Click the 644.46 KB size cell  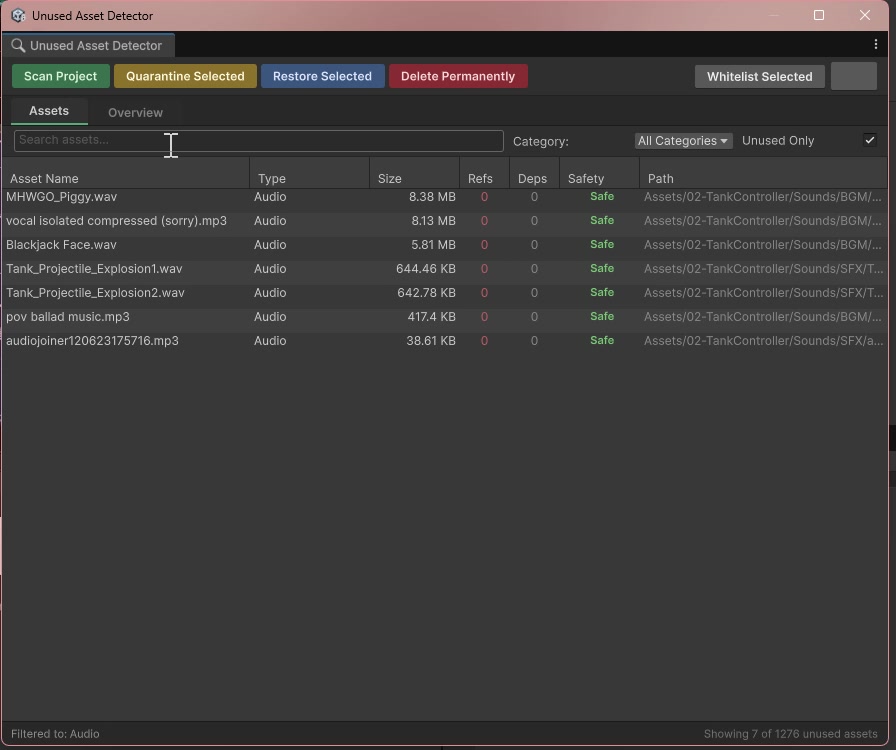(426, 269)
